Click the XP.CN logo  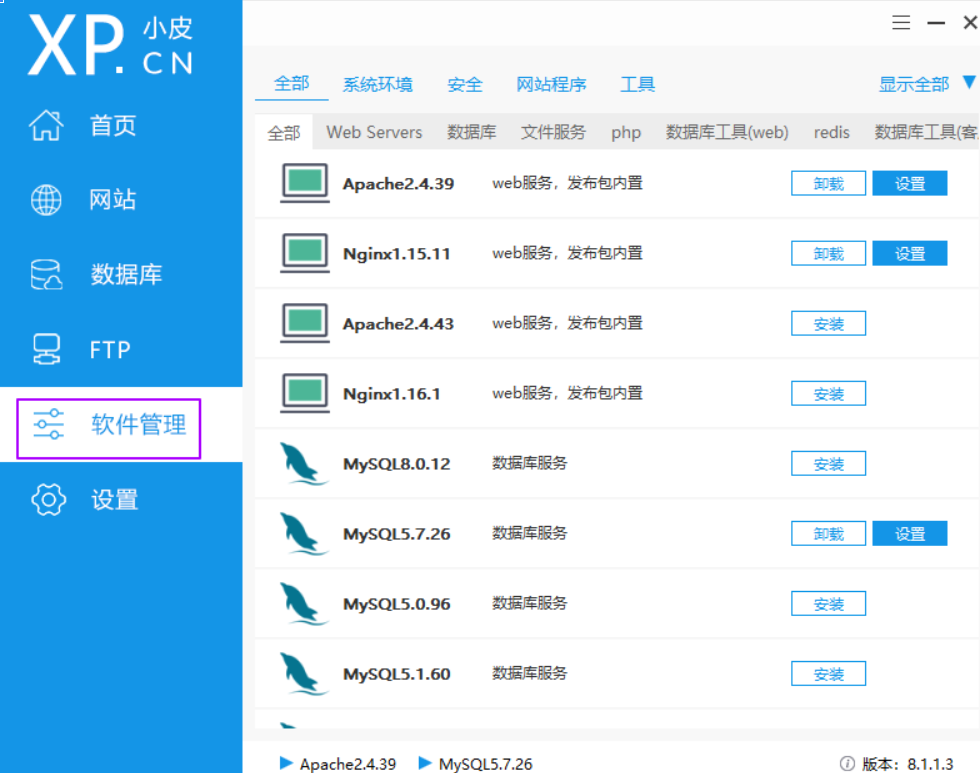click(x=111, y=46)
